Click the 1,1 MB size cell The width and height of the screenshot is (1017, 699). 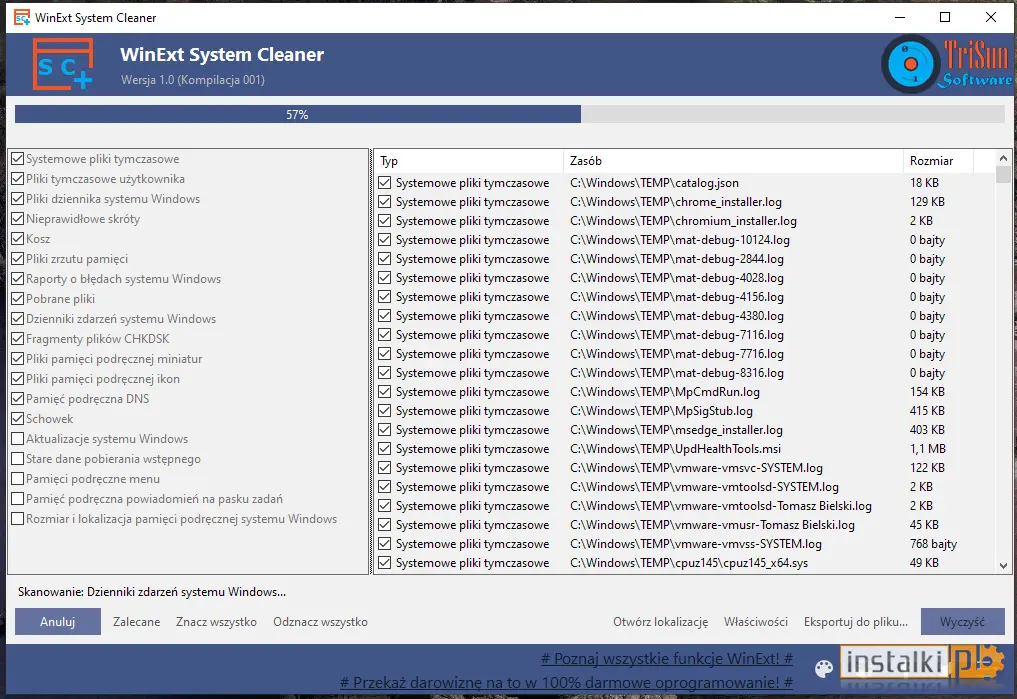click(927, 449)
